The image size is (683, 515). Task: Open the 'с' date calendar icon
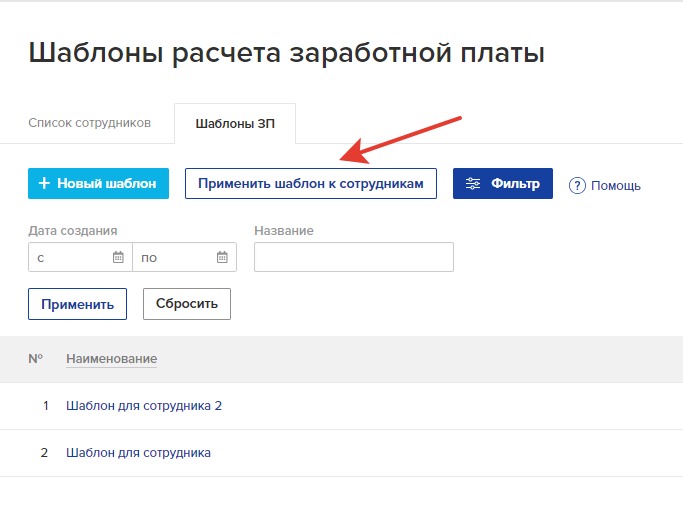point(118,257)
